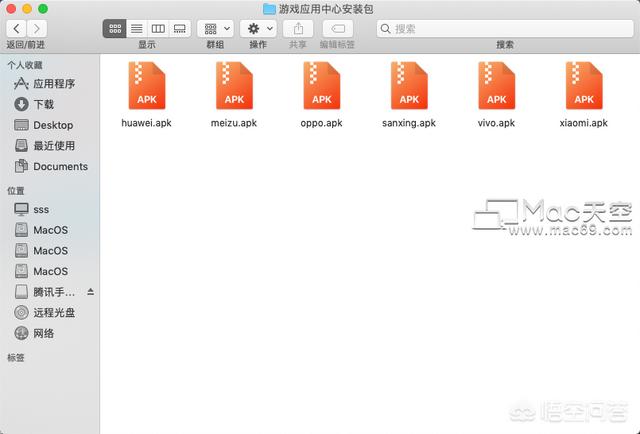Image resolution: width=640 pixels, height=434 pixels.
Task: Focus the search field
Action: pos(505,29)
